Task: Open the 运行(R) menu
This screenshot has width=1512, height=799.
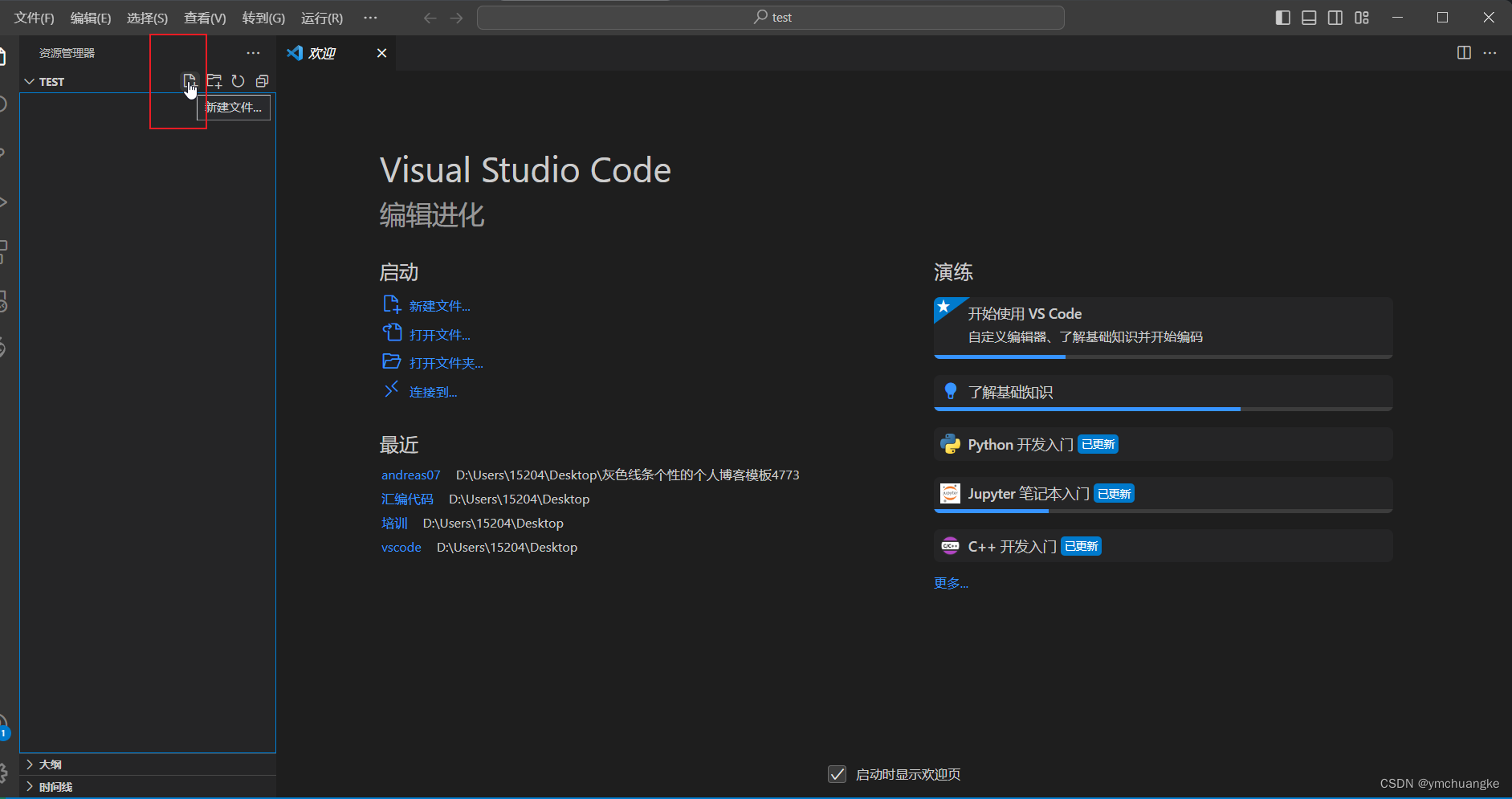Action: [322, 18]
